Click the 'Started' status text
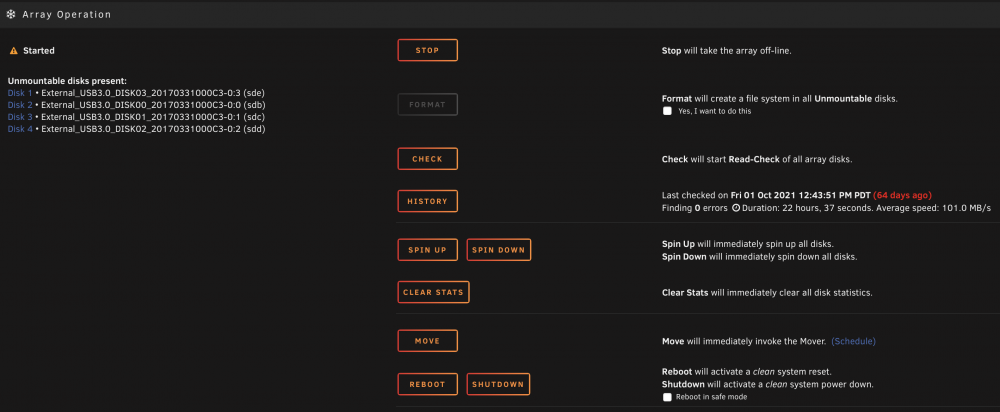This screenshot has width=1000, height=412. point(39,50)
